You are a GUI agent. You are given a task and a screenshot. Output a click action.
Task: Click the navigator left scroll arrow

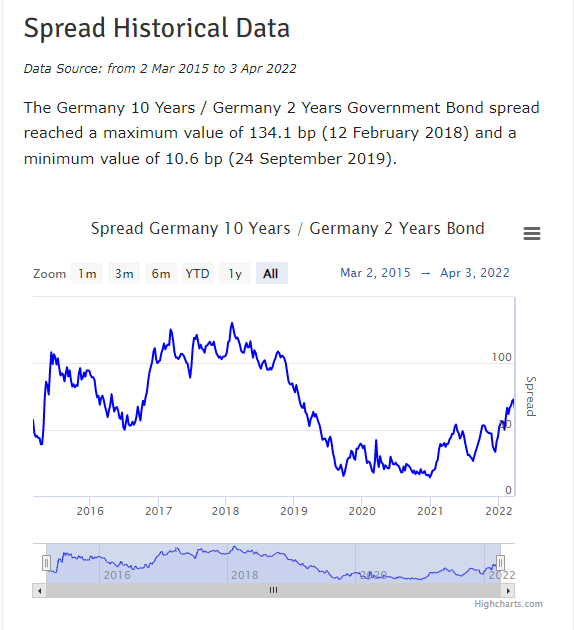(x=39, y=591)
